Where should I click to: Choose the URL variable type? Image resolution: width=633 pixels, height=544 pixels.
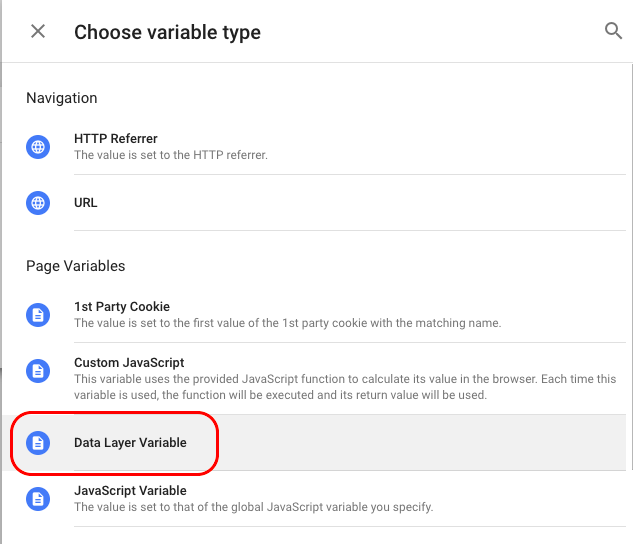pyautogui.click(x=86, y=203)
